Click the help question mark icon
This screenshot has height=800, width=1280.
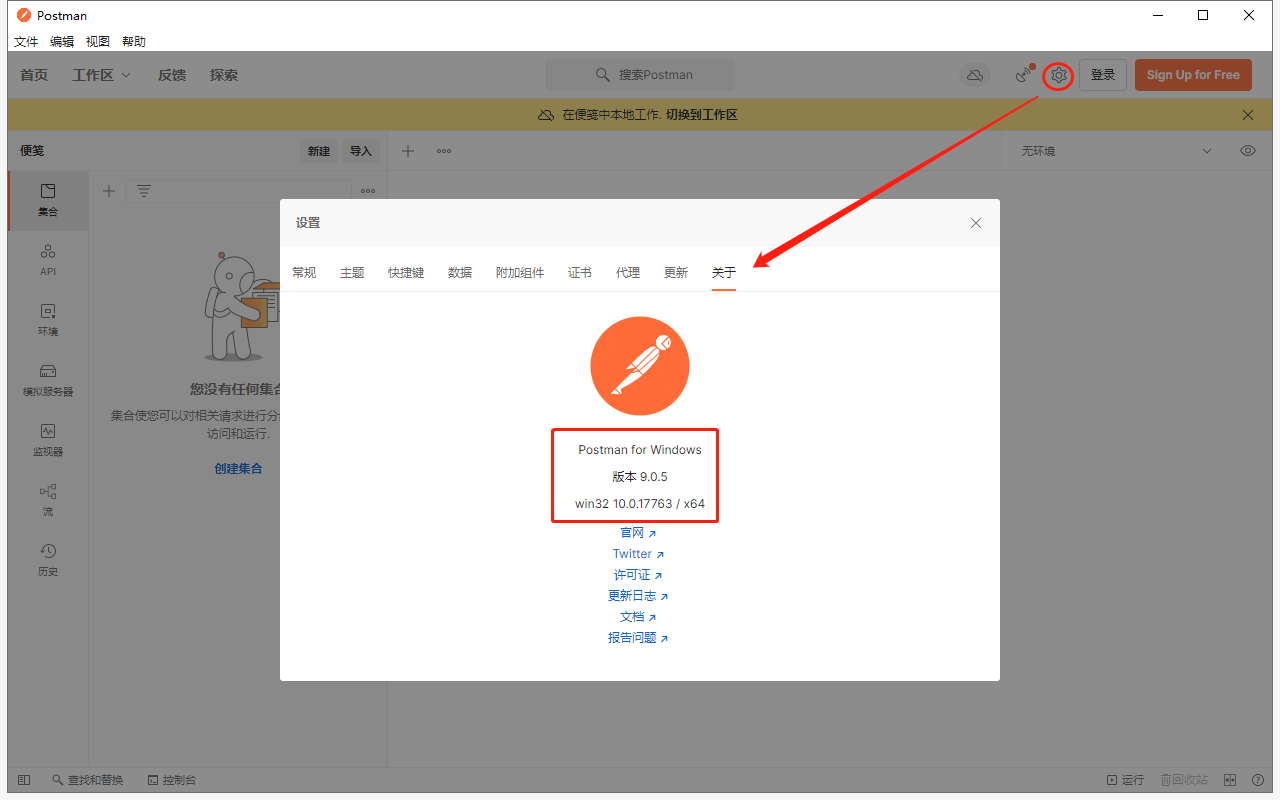point(1257,780)
